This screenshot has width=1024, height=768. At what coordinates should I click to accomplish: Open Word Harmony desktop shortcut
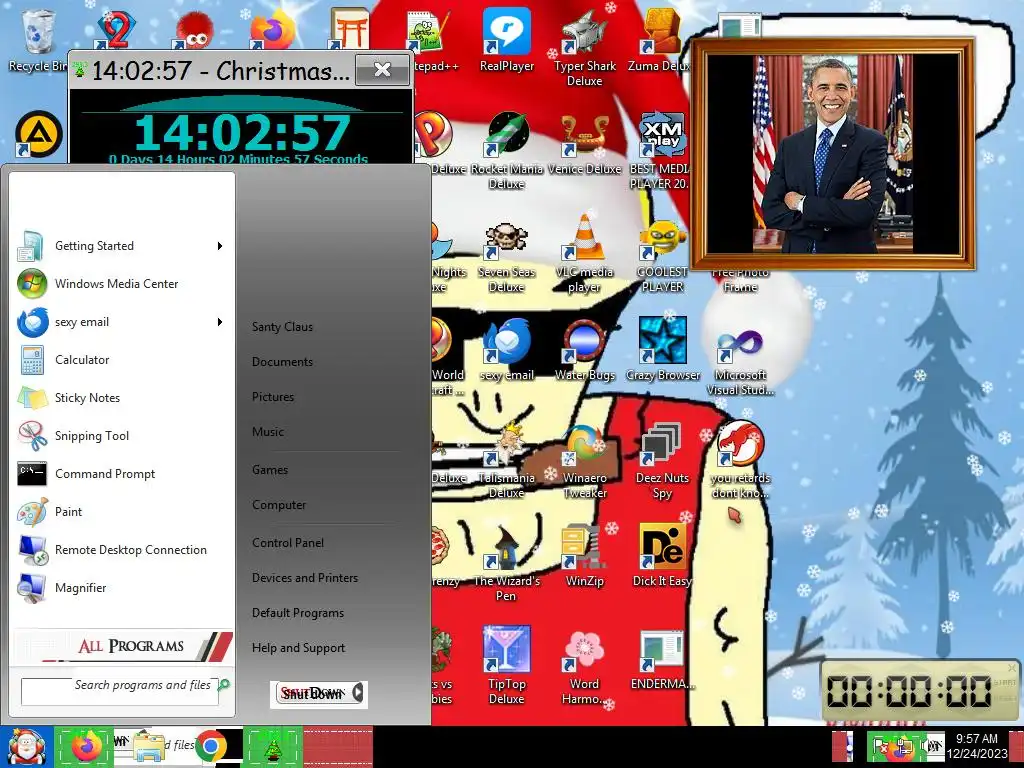pyautogui.click(x=584, y=666)
